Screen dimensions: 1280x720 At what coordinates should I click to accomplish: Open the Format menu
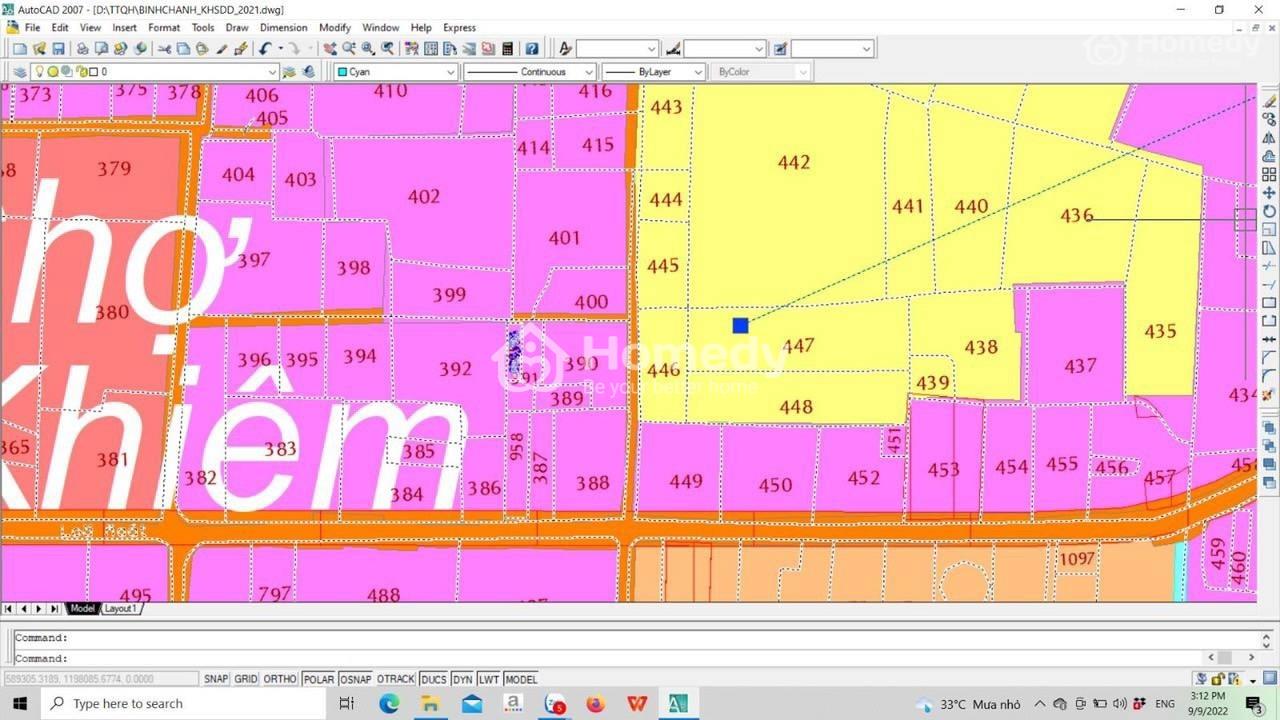click(x=164, y=27)
